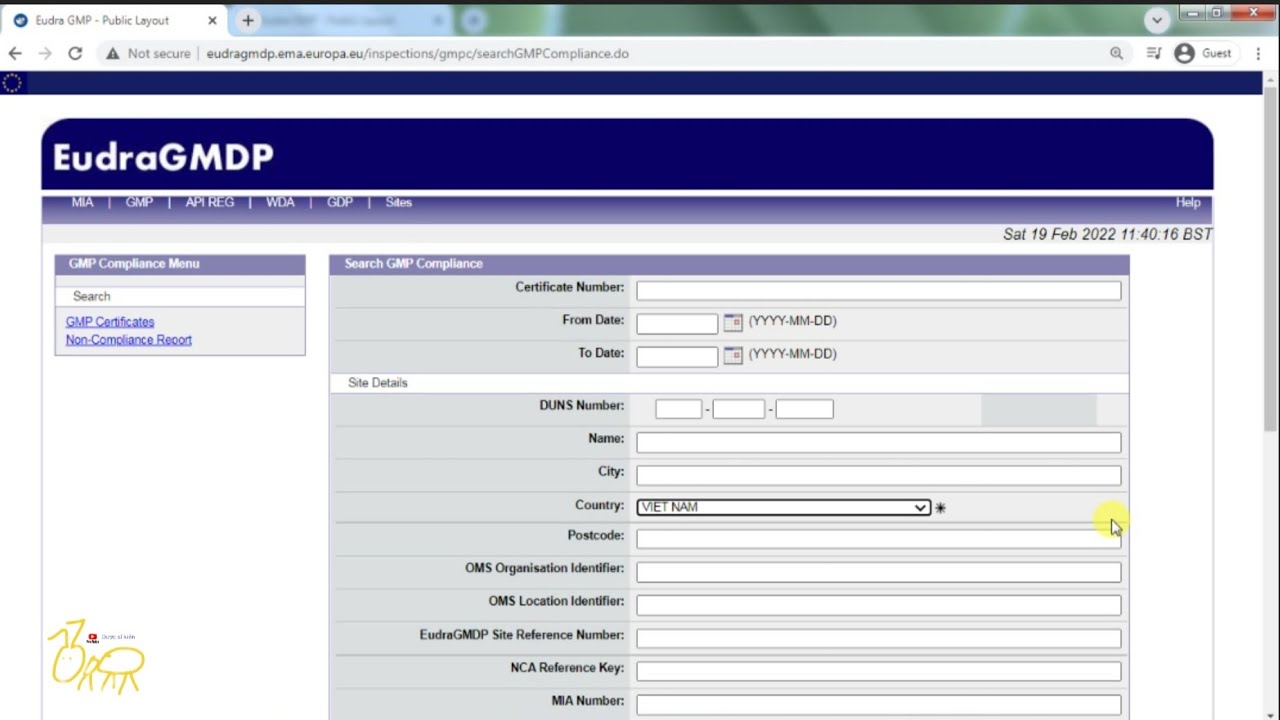
Task: Click the browser back arrow
Action: click(15, 53)
